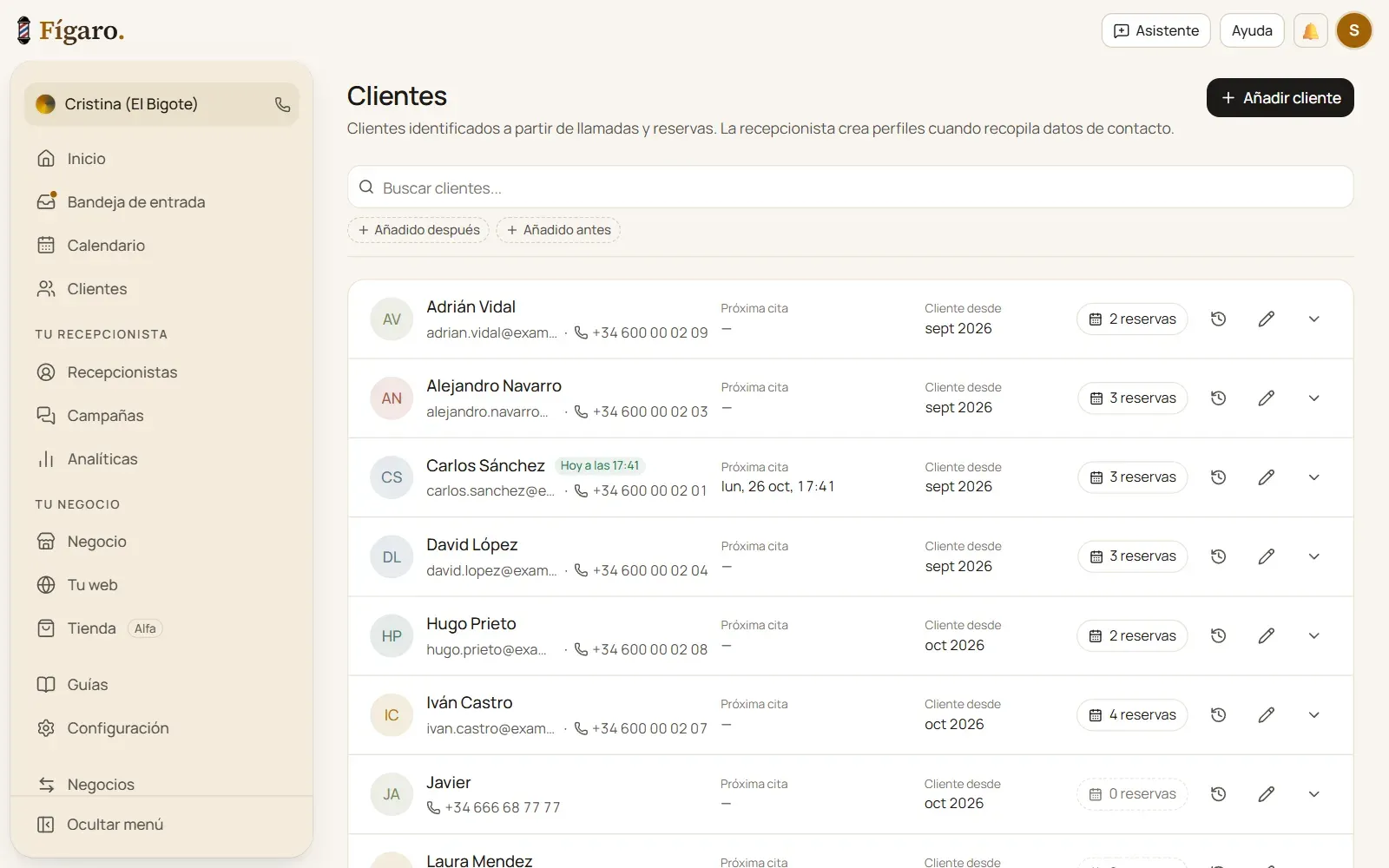The width and height of the screenshot is (1389, 868).
Task: Add the Añadido antes filter
Action: point(558,230)
